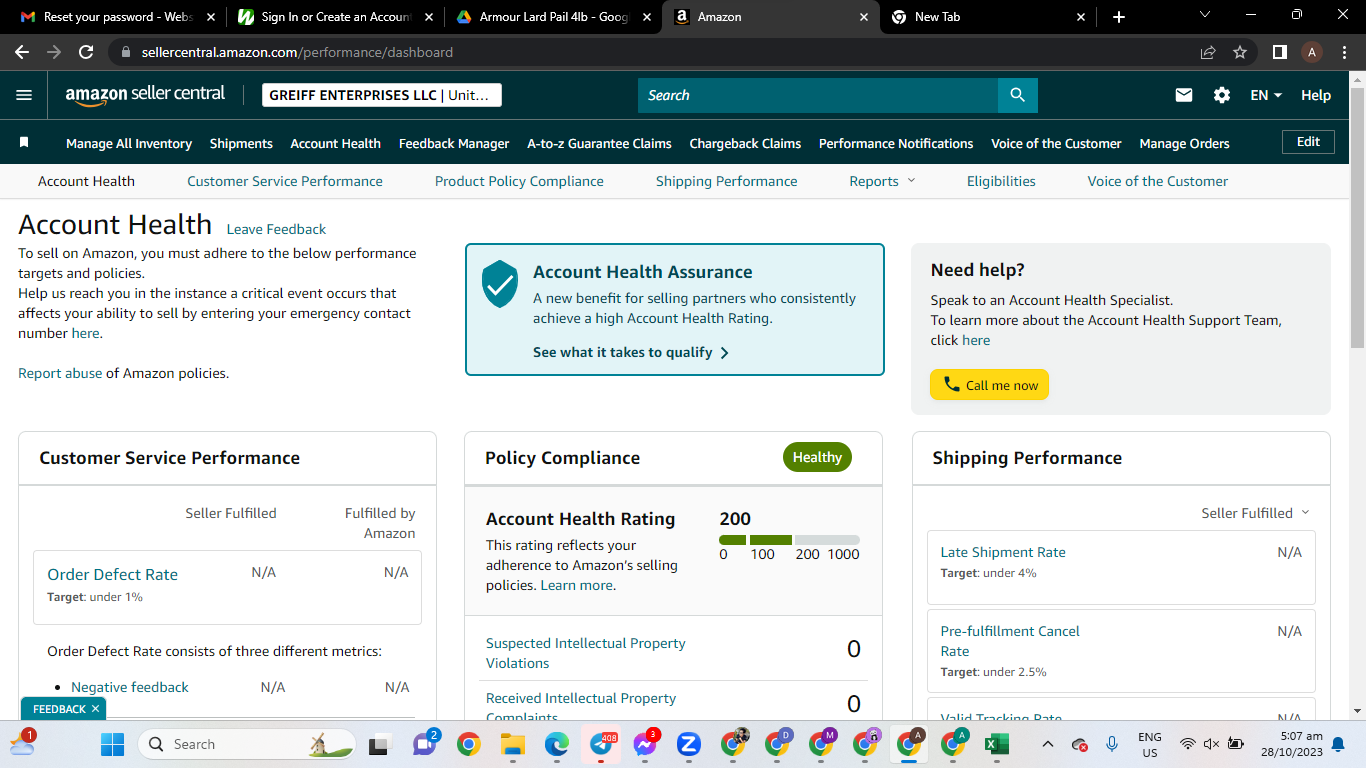Open Task View on the taskbar
This screenshot has height=768, width=1366.
[379, 744]
